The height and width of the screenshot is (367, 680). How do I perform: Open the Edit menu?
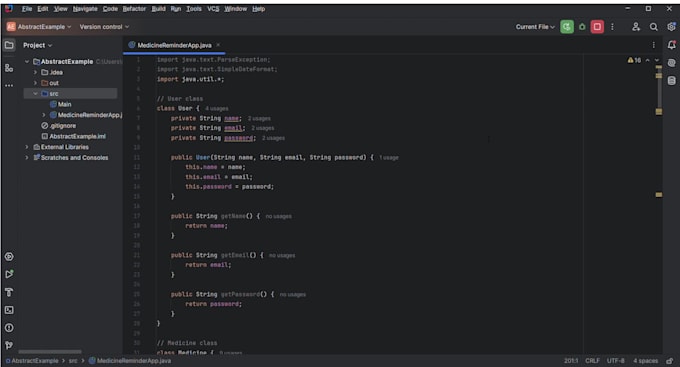tap(42, 9)
